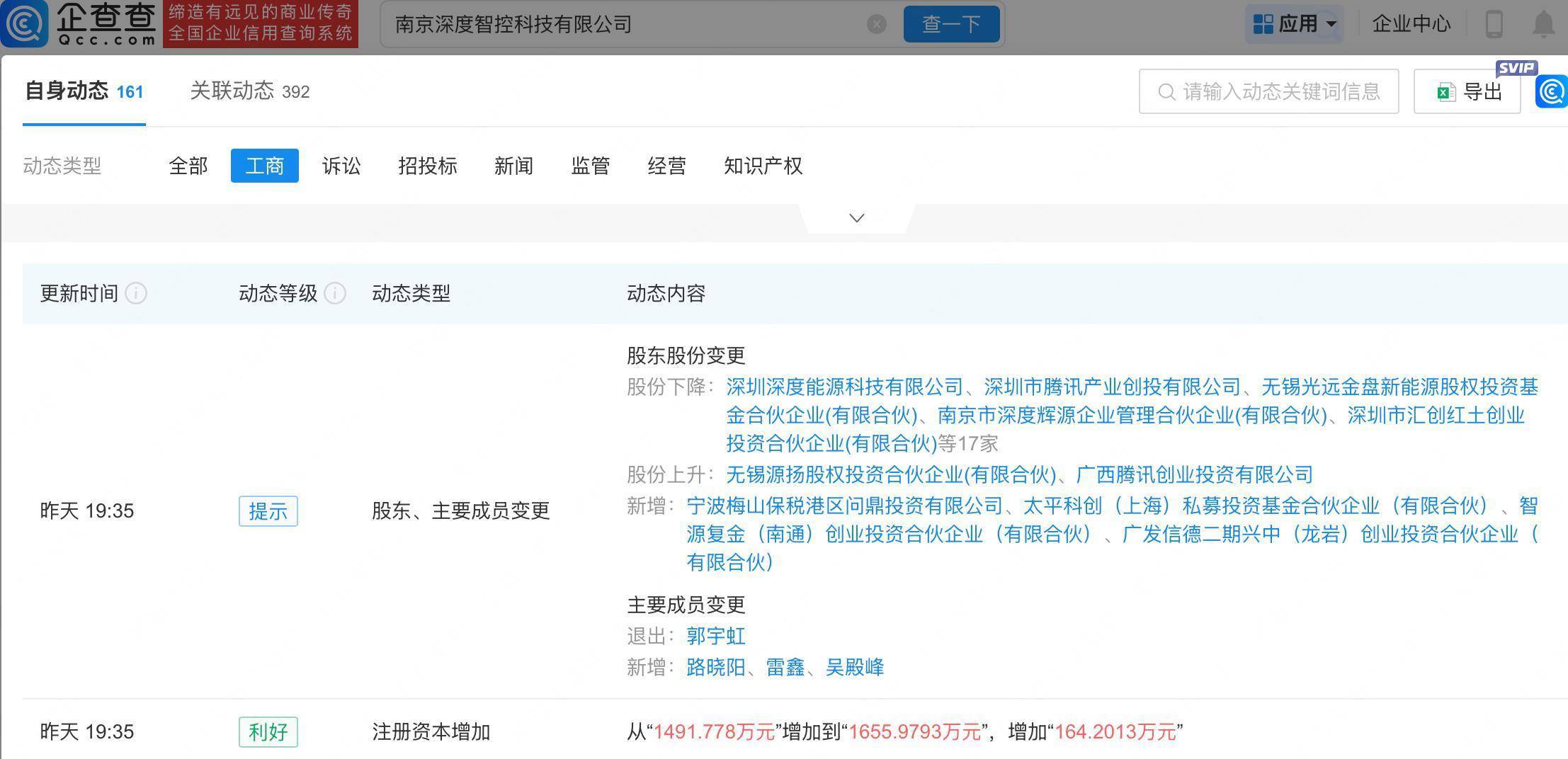
Task: Click the 查一下 search button
Action: (951, 25)
